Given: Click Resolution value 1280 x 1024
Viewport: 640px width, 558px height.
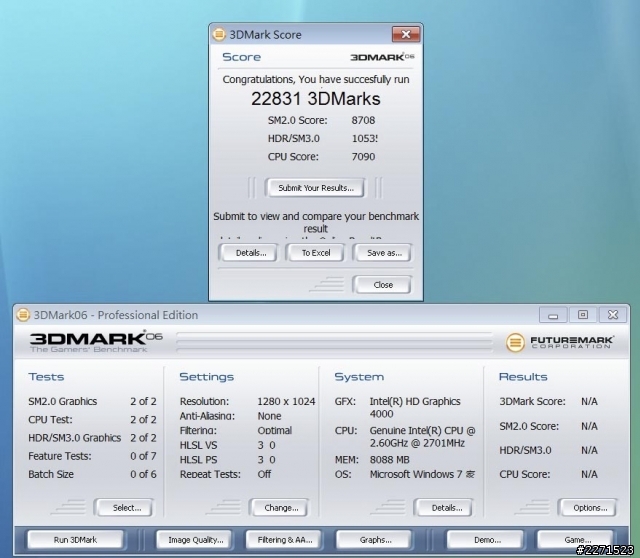Looking at the screenshot, I should (x=286, y=401).
